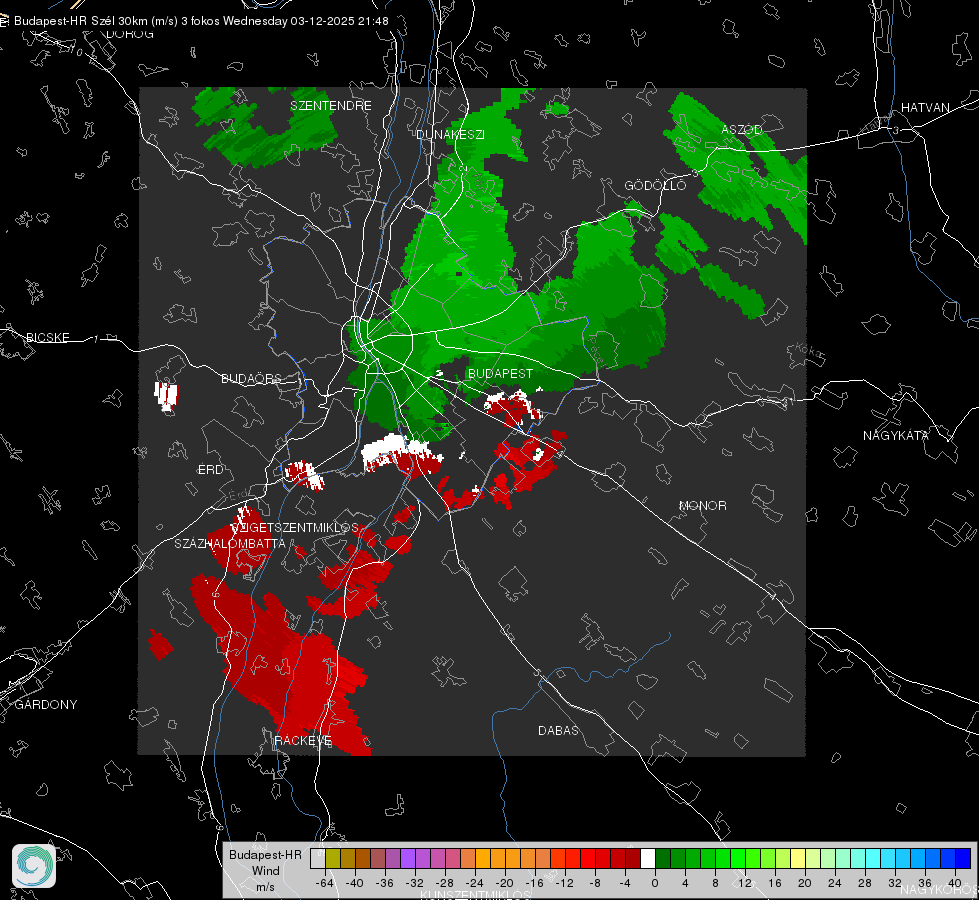Image resolution: width=979 pixels, height=900 pixels.
Task: Click the radar title with date 03-12-2025 21:48
Action: [x=201, y=21]
